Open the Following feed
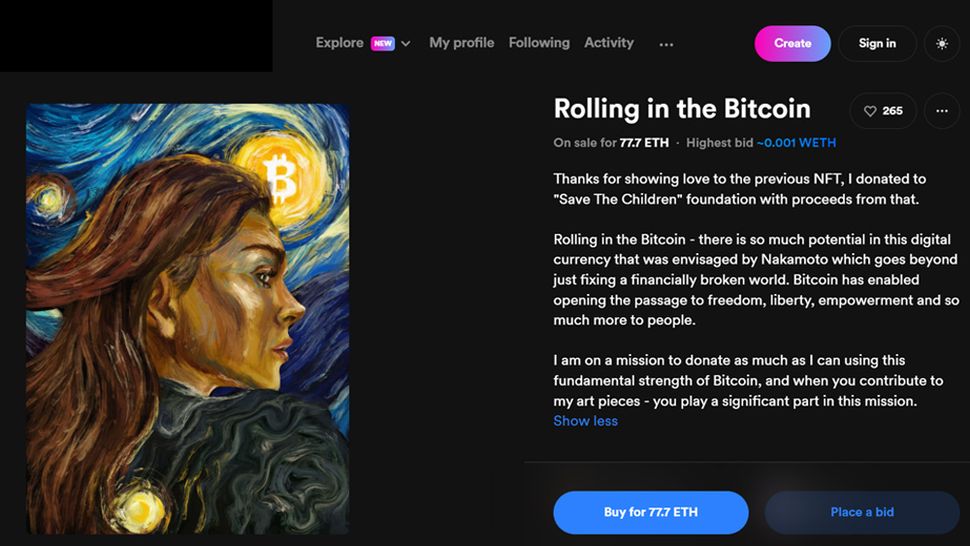Image resolution: width=970 pixels, height=546 pixels. point(539,43)
